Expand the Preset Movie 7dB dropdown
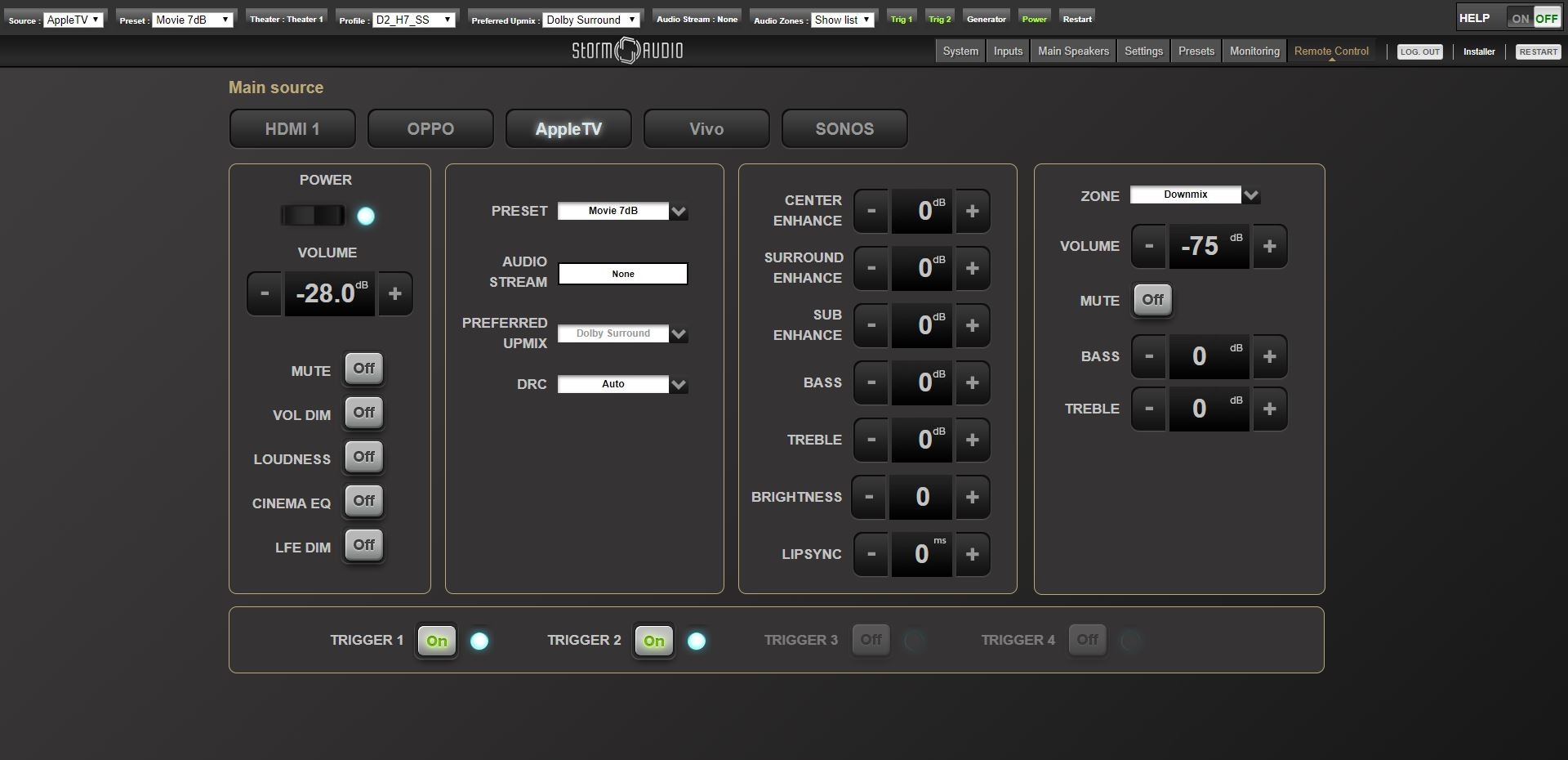1568x760 pixels. pos(622,211)
